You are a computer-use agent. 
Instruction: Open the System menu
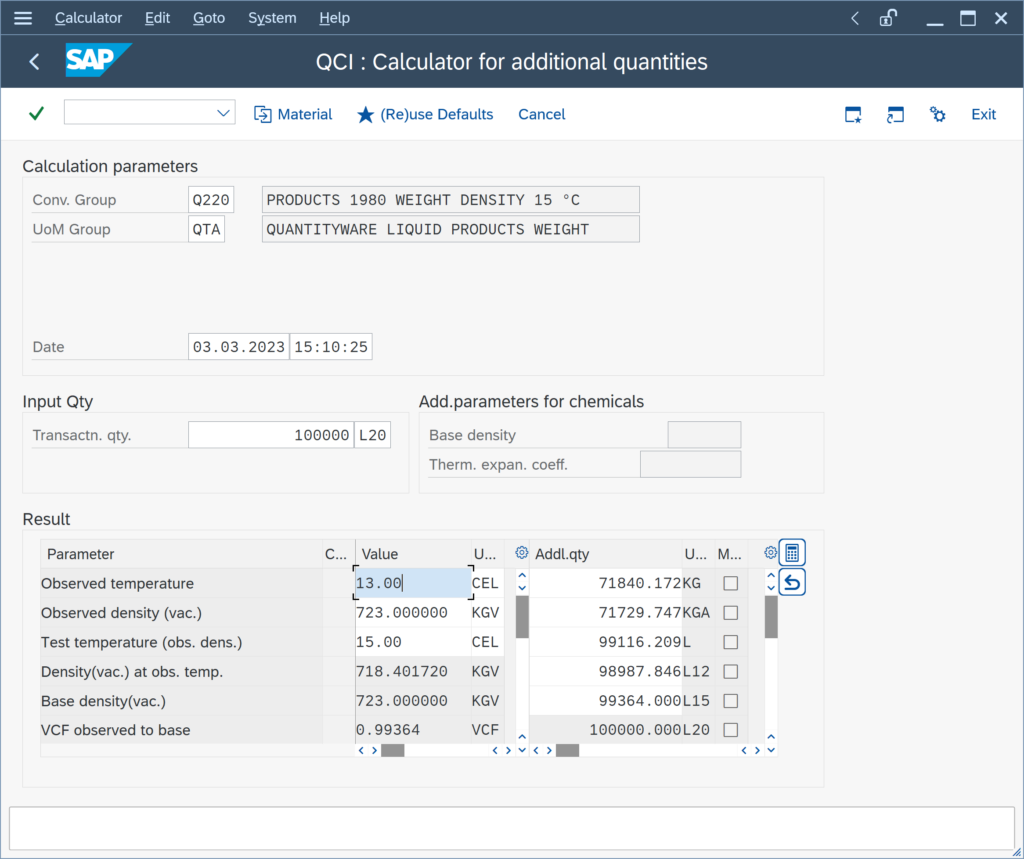click(x=272, y=18)
